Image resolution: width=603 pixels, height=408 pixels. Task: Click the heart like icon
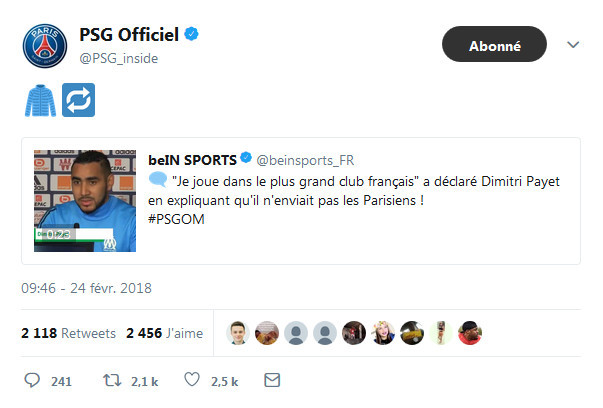point(191,381)
